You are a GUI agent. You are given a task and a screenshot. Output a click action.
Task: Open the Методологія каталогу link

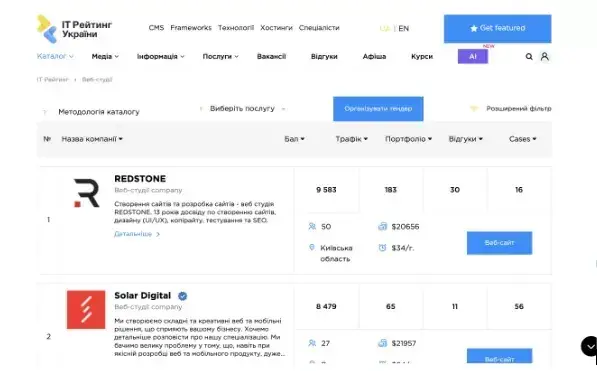99,112
